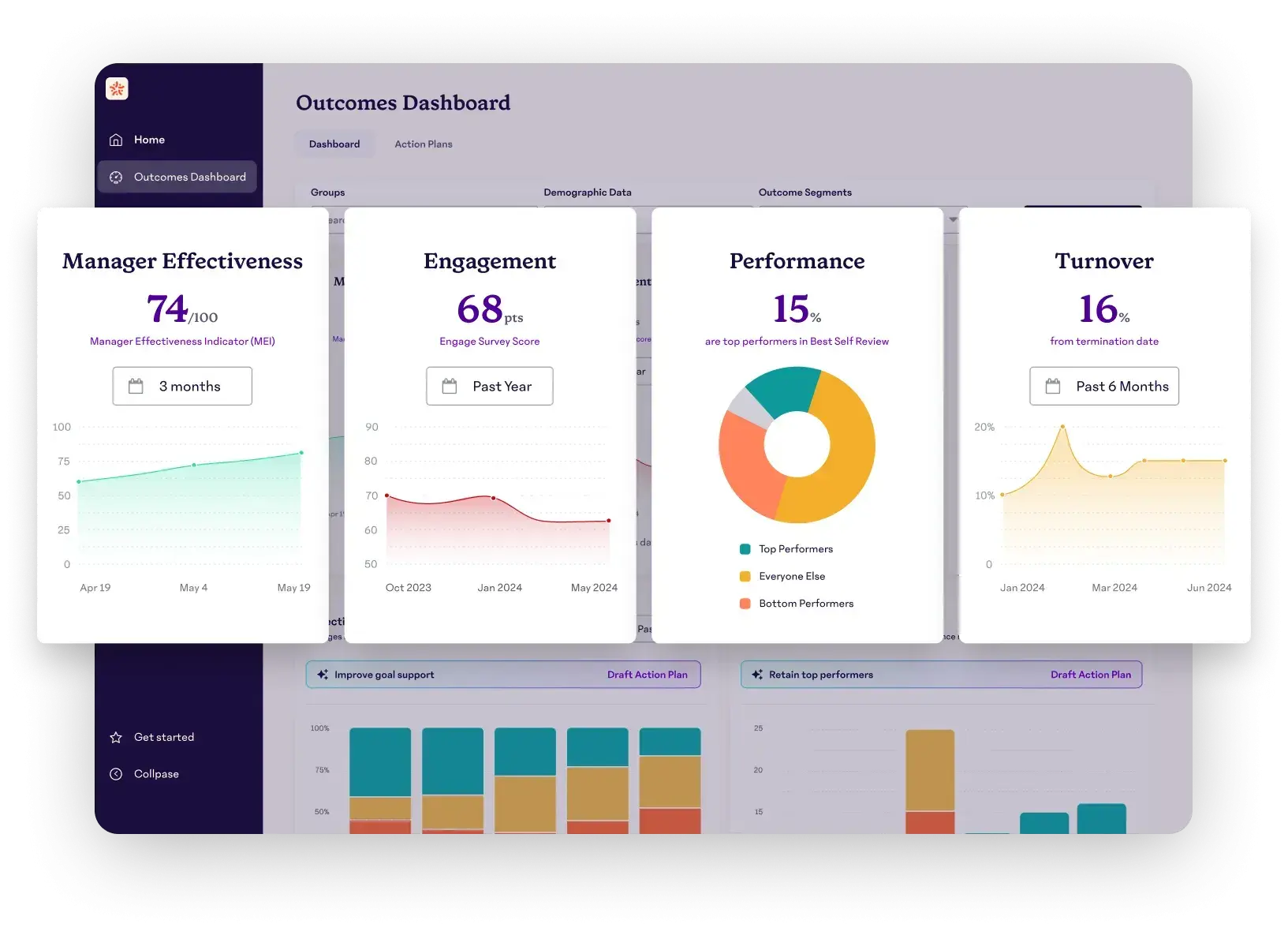Switch to the Action Plans tab

click(x=424, y=144)
